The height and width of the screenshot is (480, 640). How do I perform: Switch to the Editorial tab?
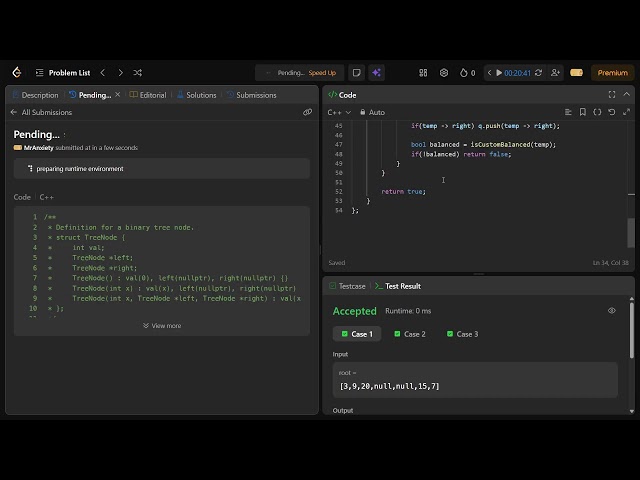pyautogui.click(x=148, y=95)
